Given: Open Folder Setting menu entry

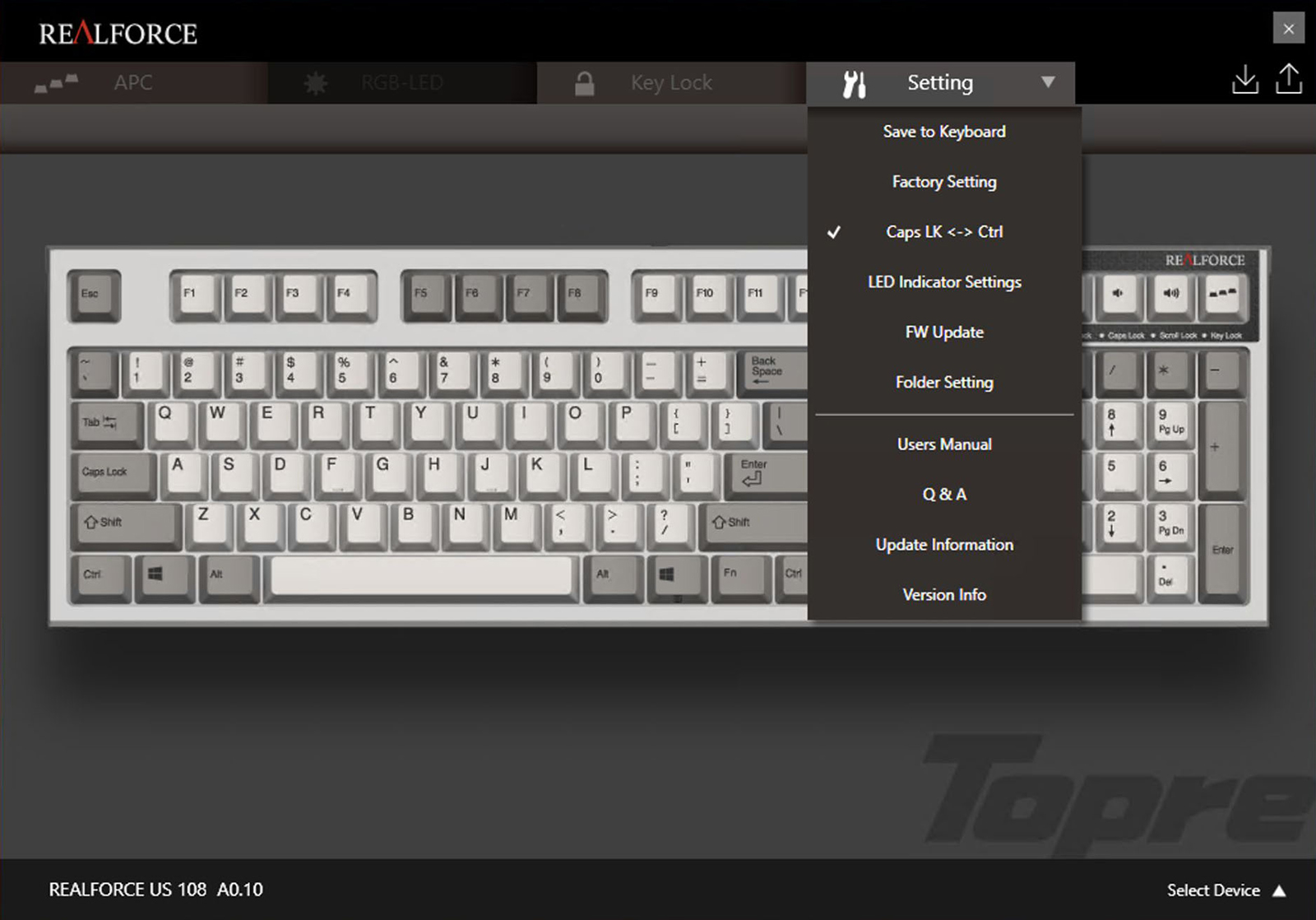Looking at the screenshot, I should click(x=944, y=383).
